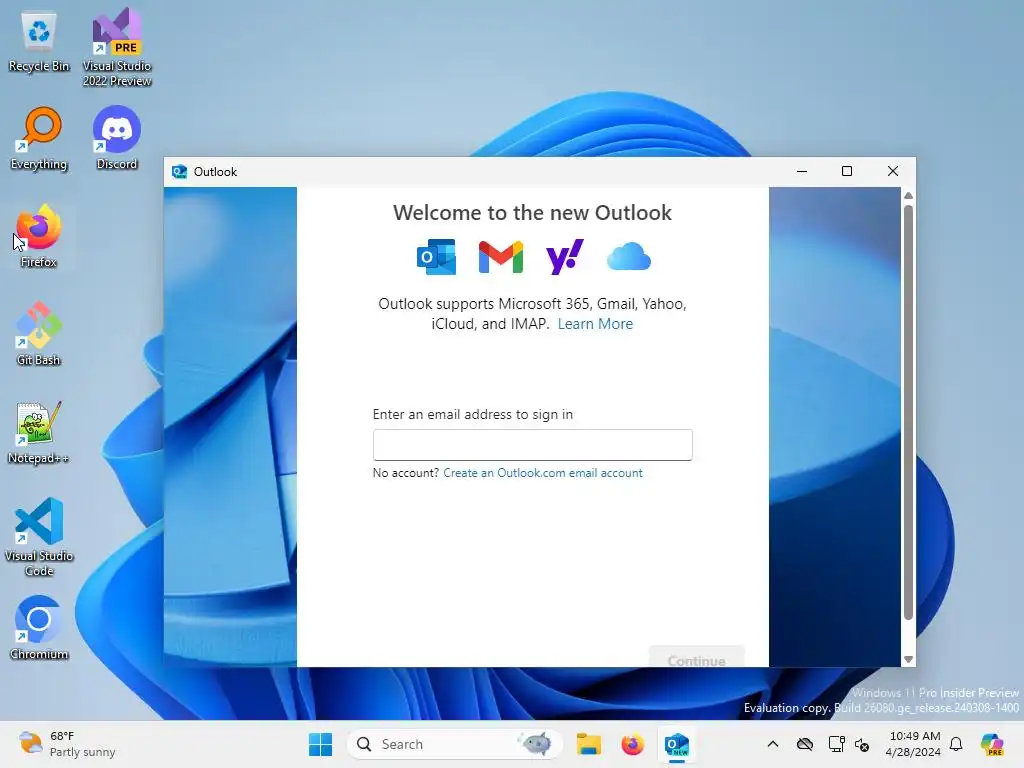Click the Outlook window scrollbar thumb
This screenshot has width=1024, height=768.
click(x=908, y=411)
